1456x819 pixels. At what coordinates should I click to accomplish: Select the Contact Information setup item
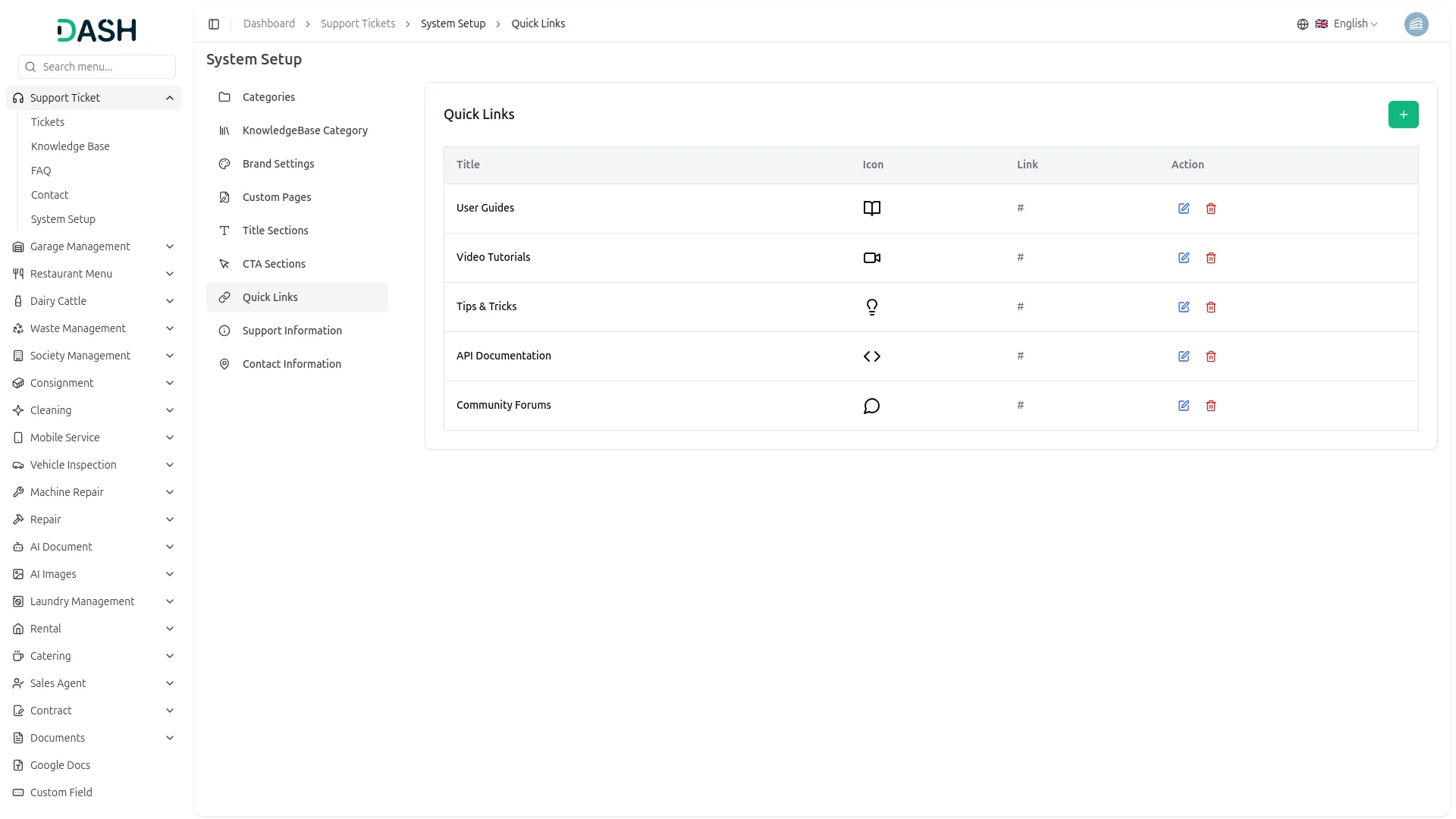(291, 364)
